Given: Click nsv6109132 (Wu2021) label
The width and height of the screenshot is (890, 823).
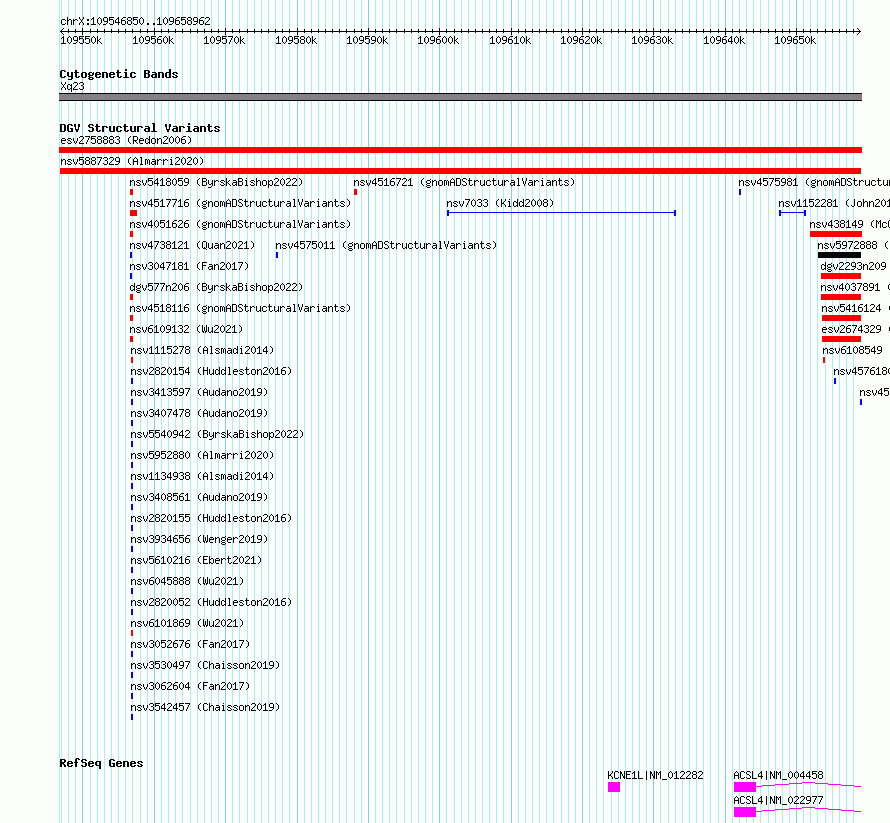Looking at the screenshot, I should (x=186, y=329).
